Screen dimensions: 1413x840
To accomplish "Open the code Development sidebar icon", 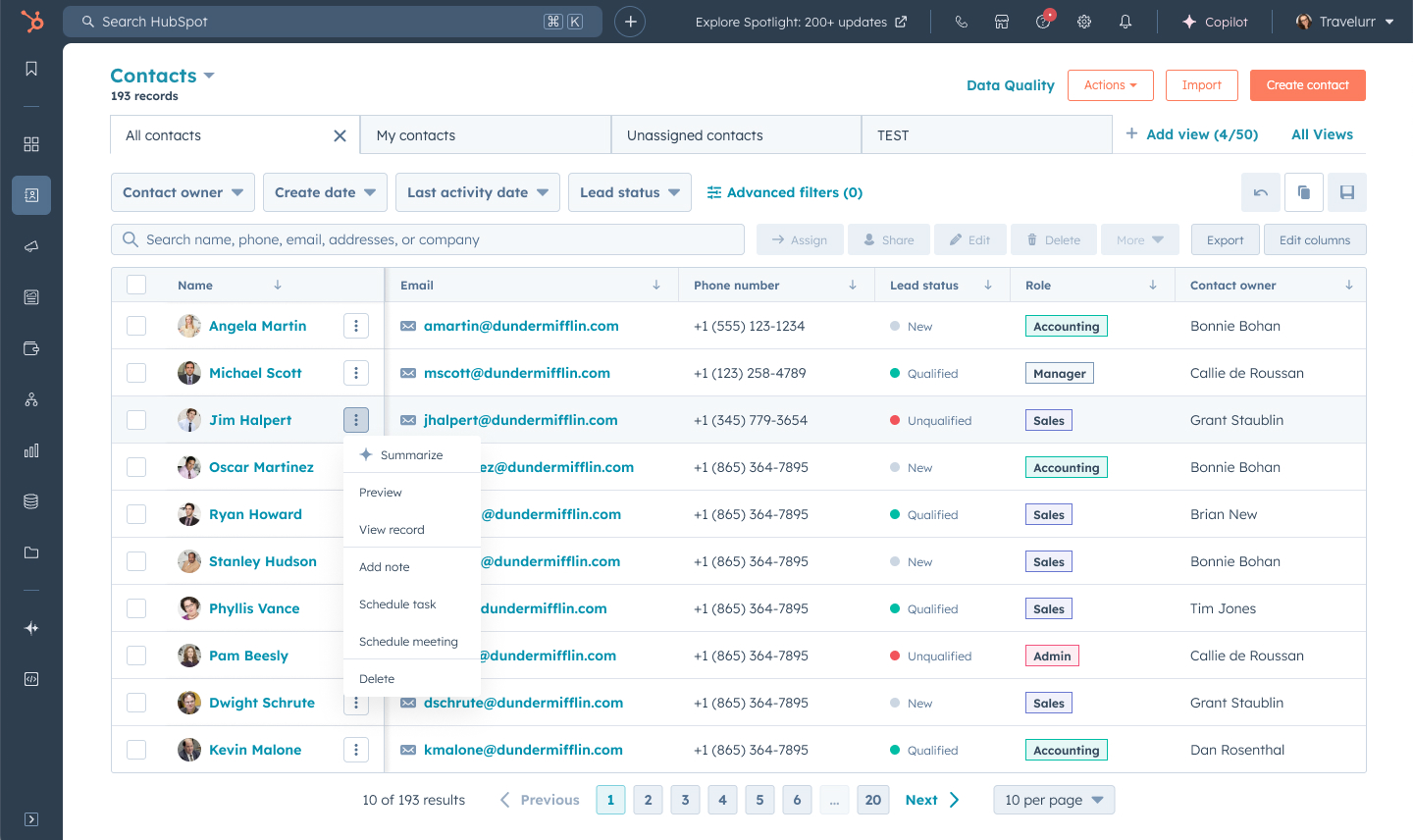I will pyautogui.click(x=31, y=679).
